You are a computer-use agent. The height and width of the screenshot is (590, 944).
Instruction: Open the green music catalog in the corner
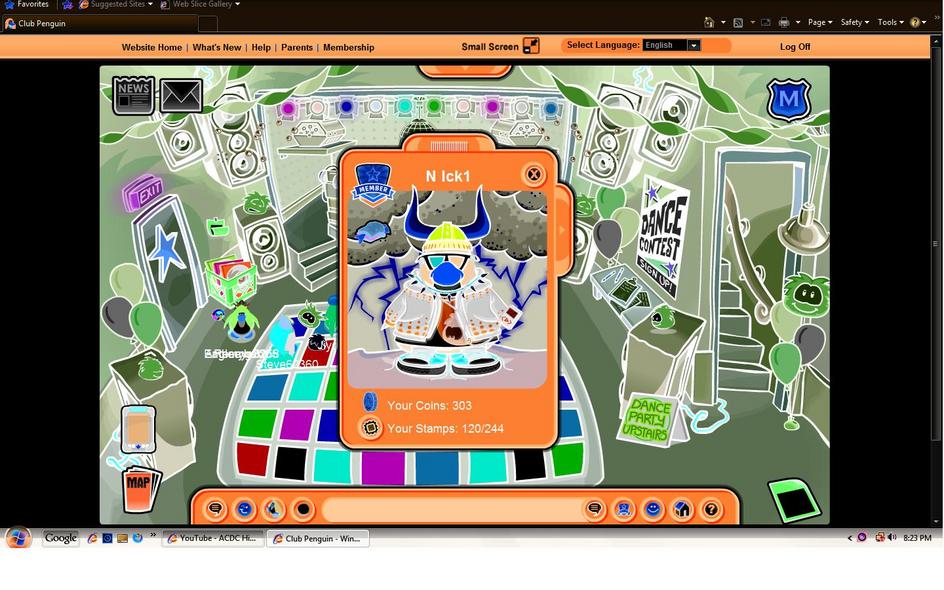coord(795,499)
